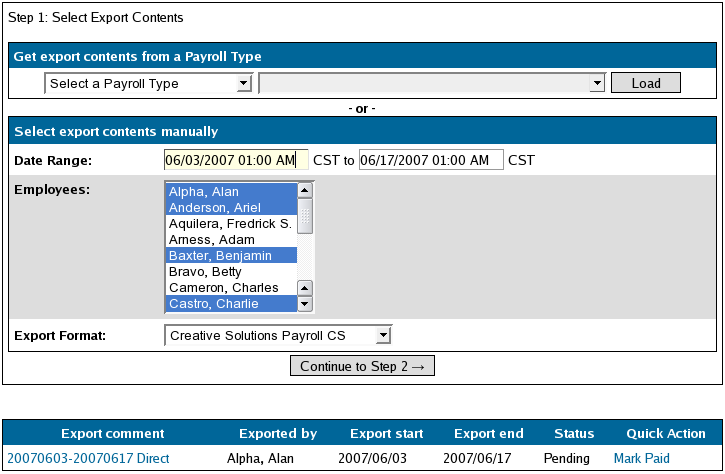Click the Load button
Image resolution: width=725 pixels, height=474 pixels.
[645, 83]
